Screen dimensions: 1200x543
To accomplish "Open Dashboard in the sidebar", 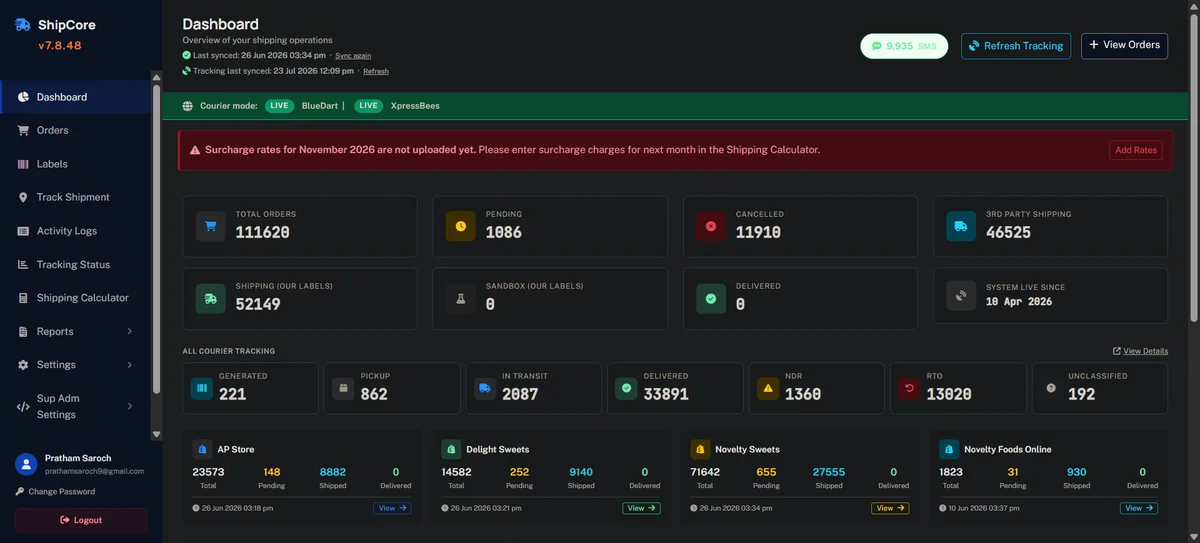I will pyautogui.click(x=75, y=97).
